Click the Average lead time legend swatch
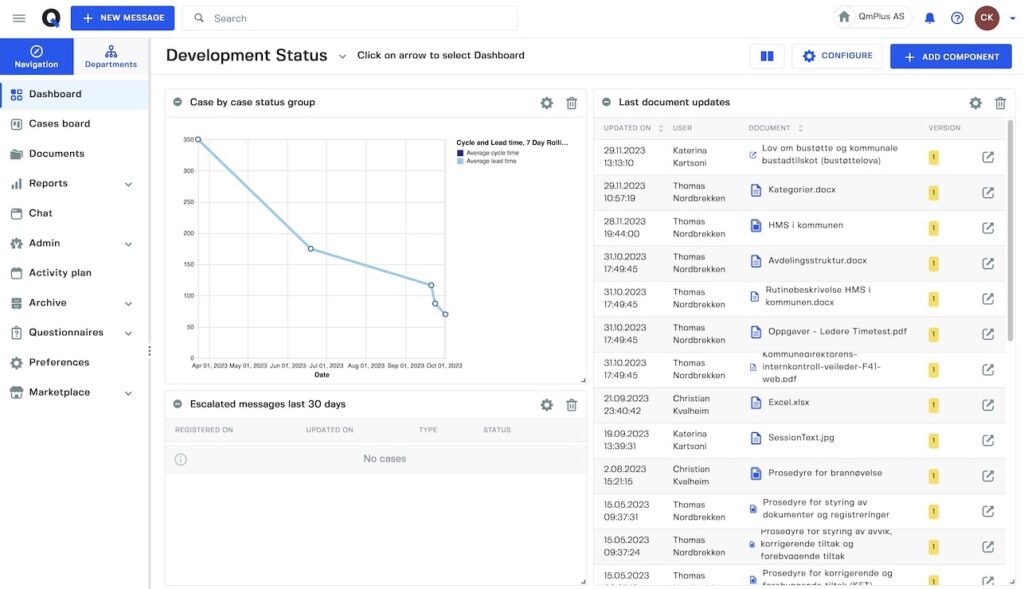 (460, 161)
